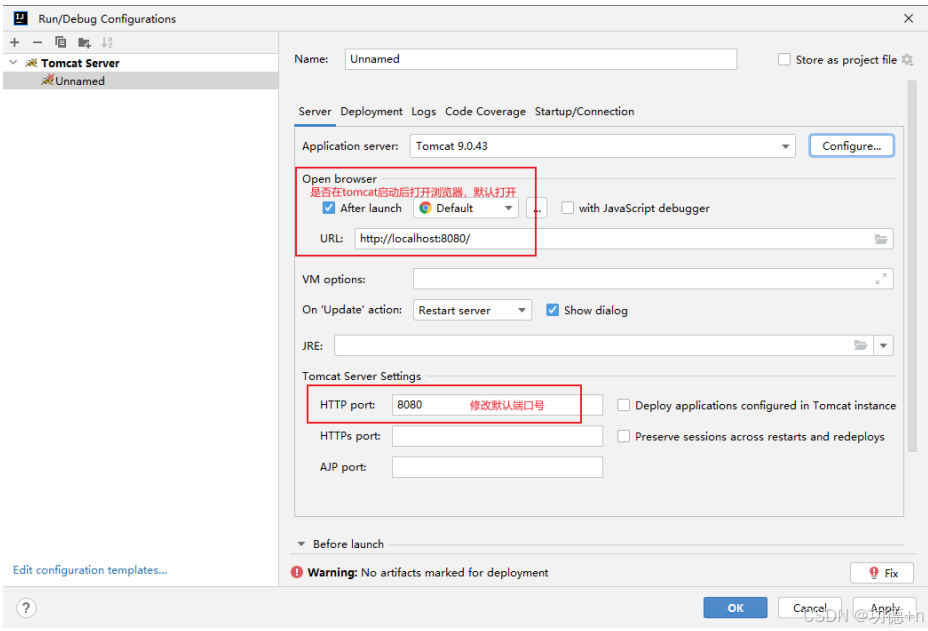
Task: Open browser selection ellipsis button
Action: [x=536, y=208]
